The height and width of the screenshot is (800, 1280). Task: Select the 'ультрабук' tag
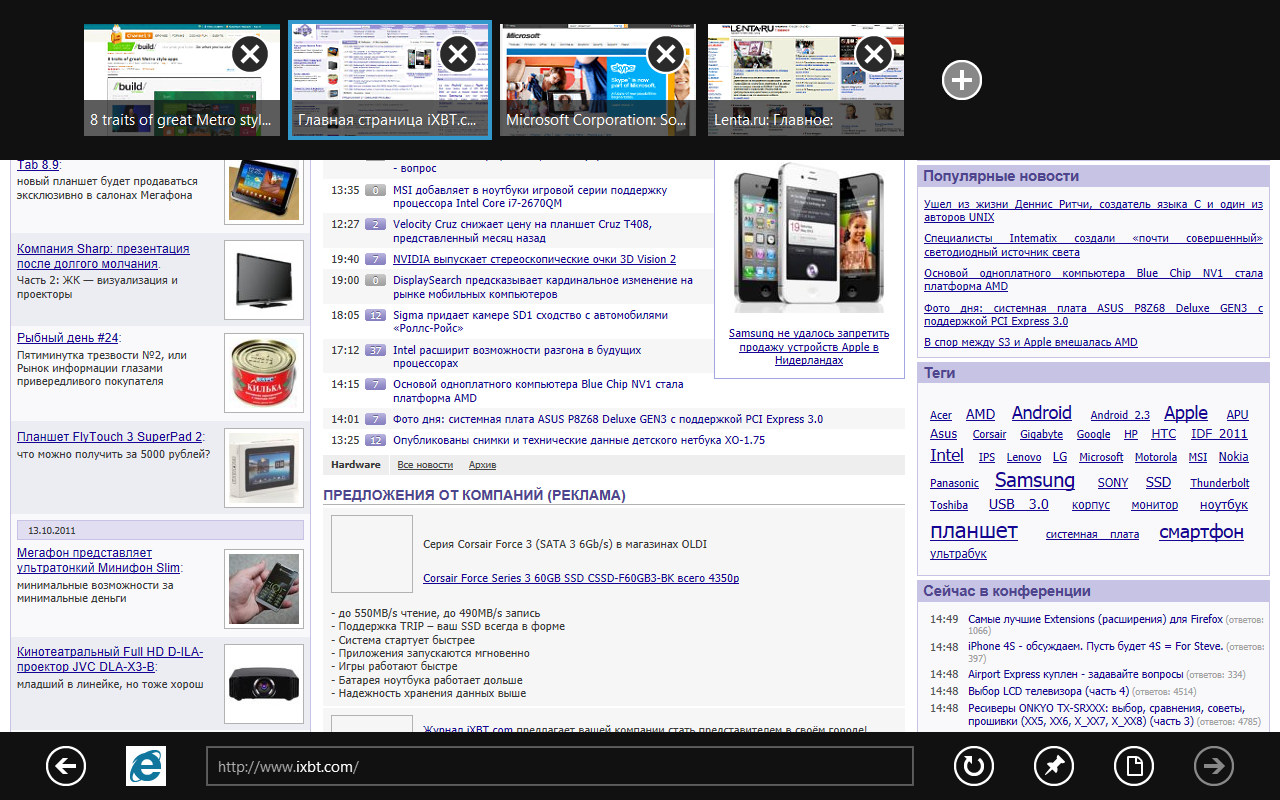click(958, 554)
